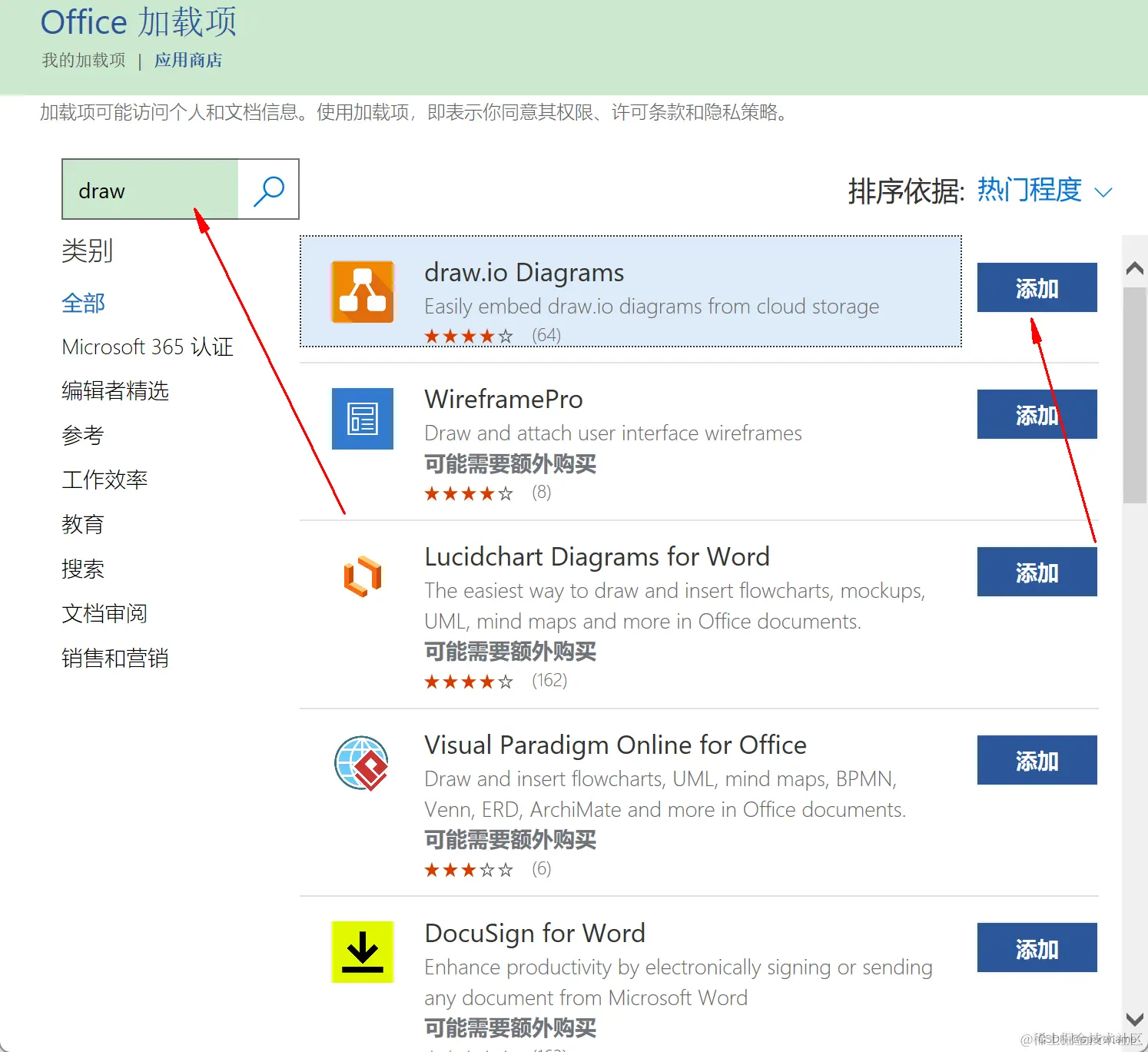The image size is (1148, 1052).
Task: Open the DocuSign for Word title
Action: [x=535, y=934]
